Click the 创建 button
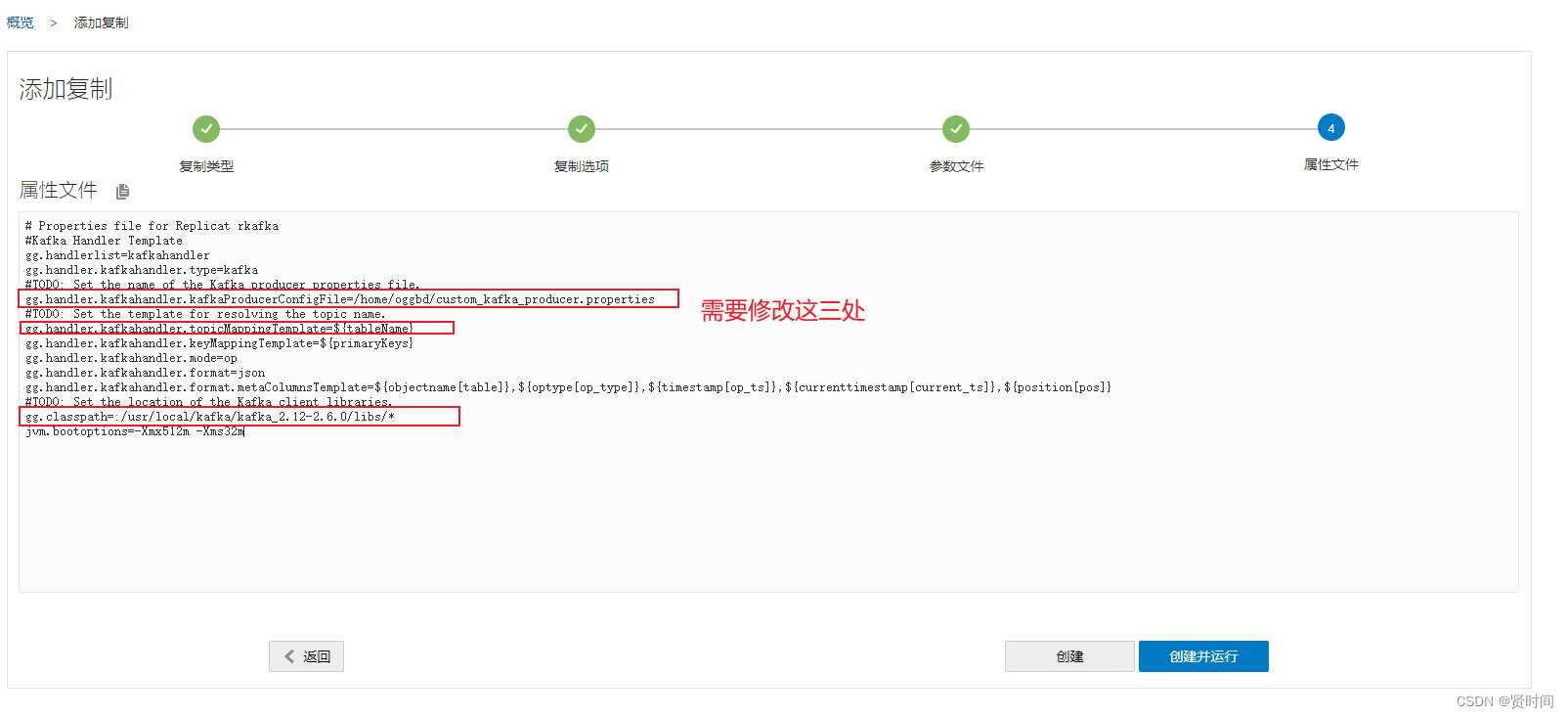This screenshot has width=1568, height=718. pyautogui.click(x=1069, y=656)
